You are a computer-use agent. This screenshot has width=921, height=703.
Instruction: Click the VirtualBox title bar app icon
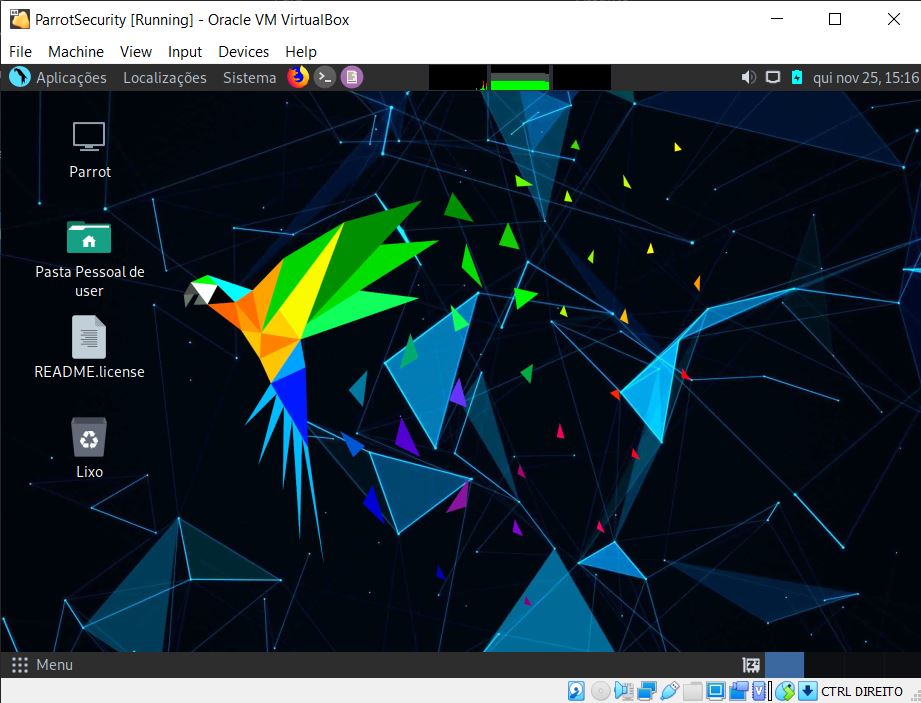(19, 19)
